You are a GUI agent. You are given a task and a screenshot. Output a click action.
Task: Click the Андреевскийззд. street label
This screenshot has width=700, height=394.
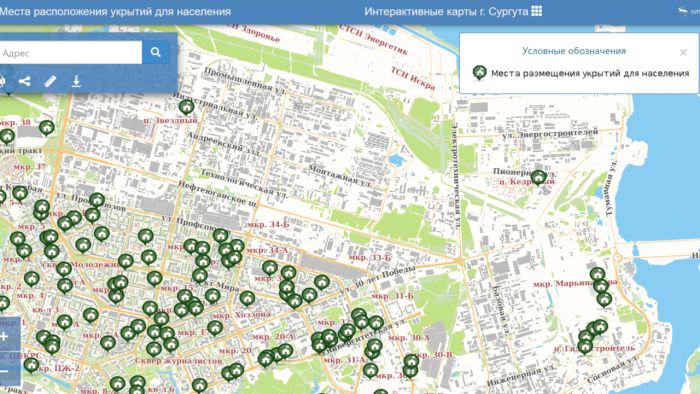[x=224, y=145]
